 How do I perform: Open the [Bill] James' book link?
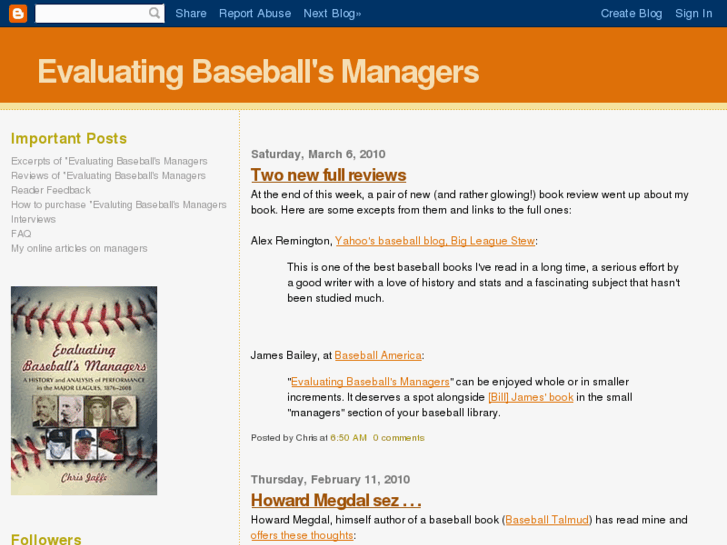pyautogui.click(x=530, y=397)
